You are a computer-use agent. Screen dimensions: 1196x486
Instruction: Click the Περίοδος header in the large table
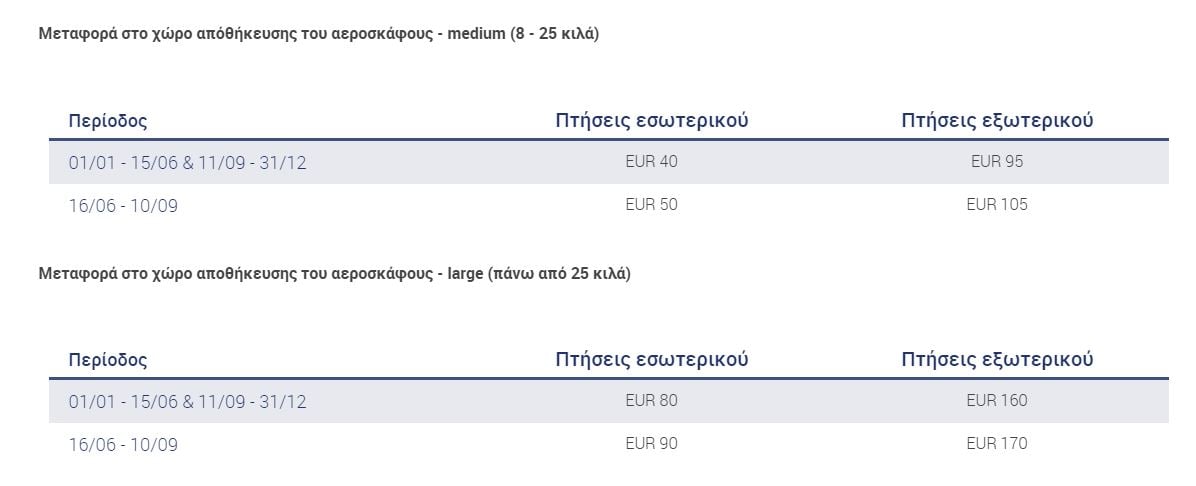pyautogui.click(x=108, y=361)
